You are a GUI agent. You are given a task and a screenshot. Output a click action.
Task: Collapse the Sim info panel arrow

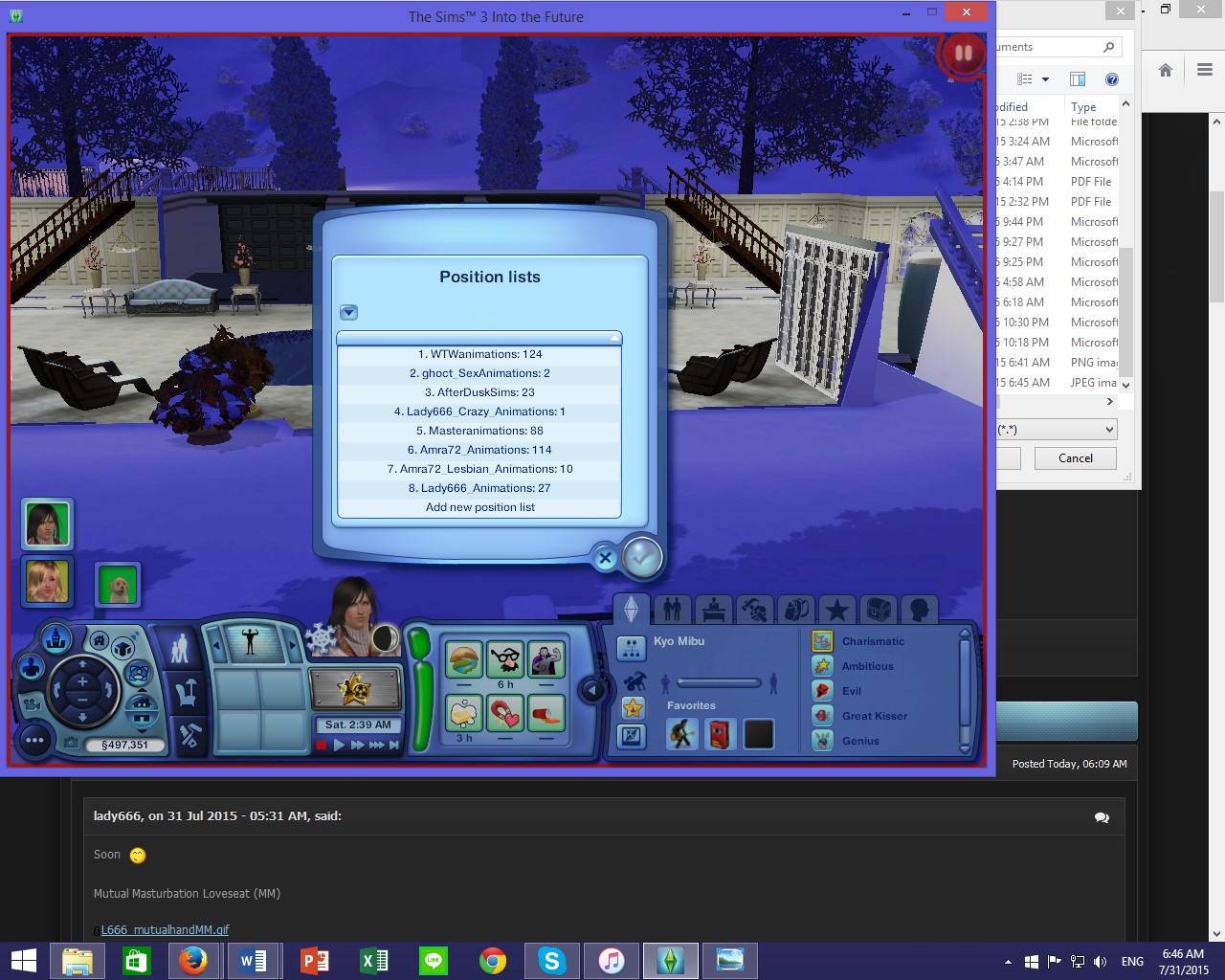pyautogui.click(x=592, y=690)
